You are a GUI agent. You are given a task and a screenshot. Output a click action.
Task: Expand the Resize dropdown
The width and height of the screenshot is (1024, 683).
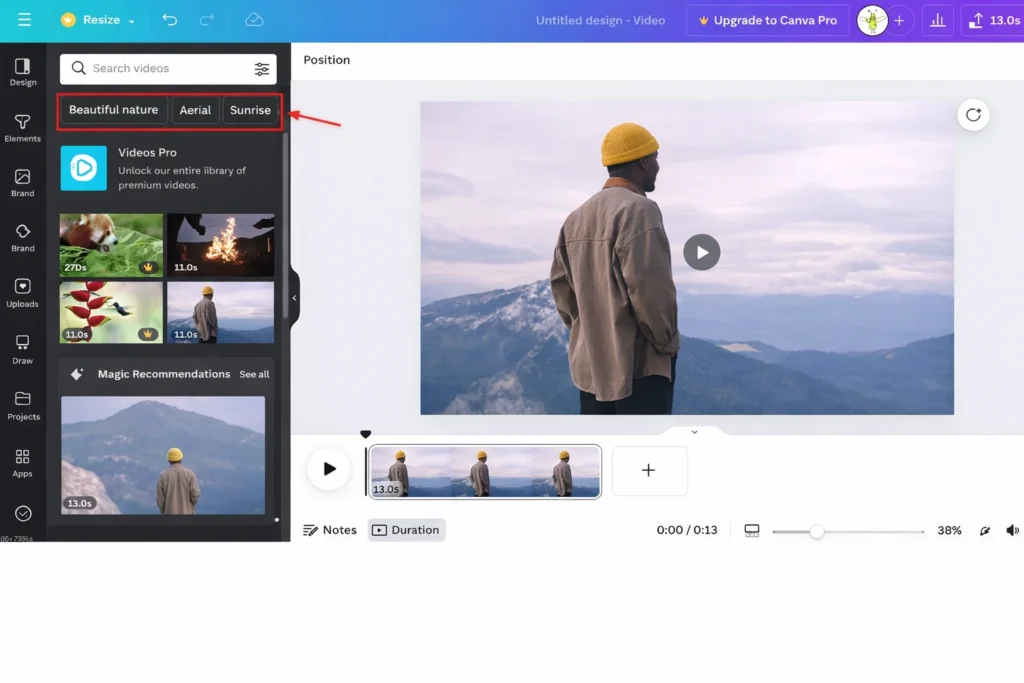click(92, 20)
